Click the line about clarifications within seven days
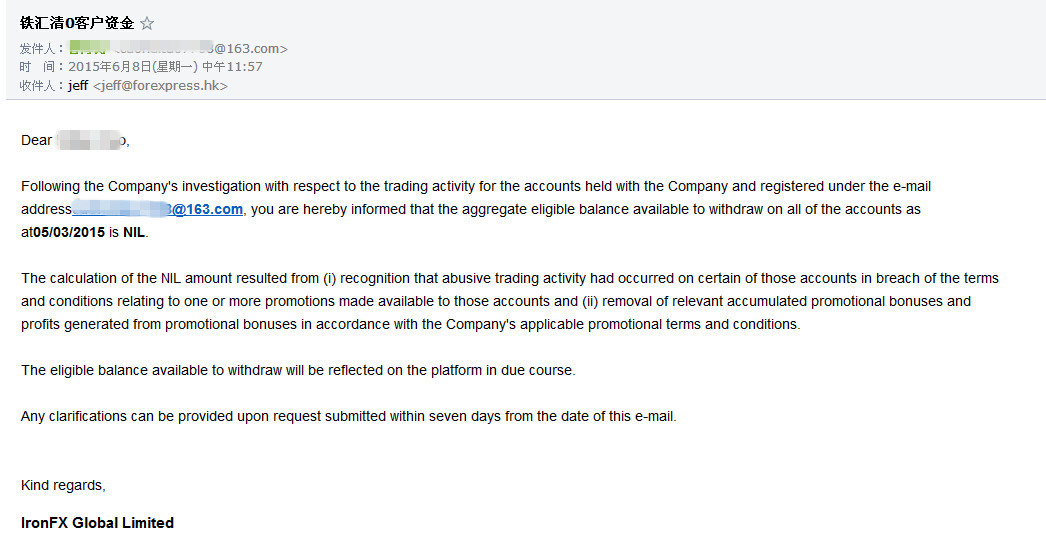The image size is (1046, 536). (348, 416)
